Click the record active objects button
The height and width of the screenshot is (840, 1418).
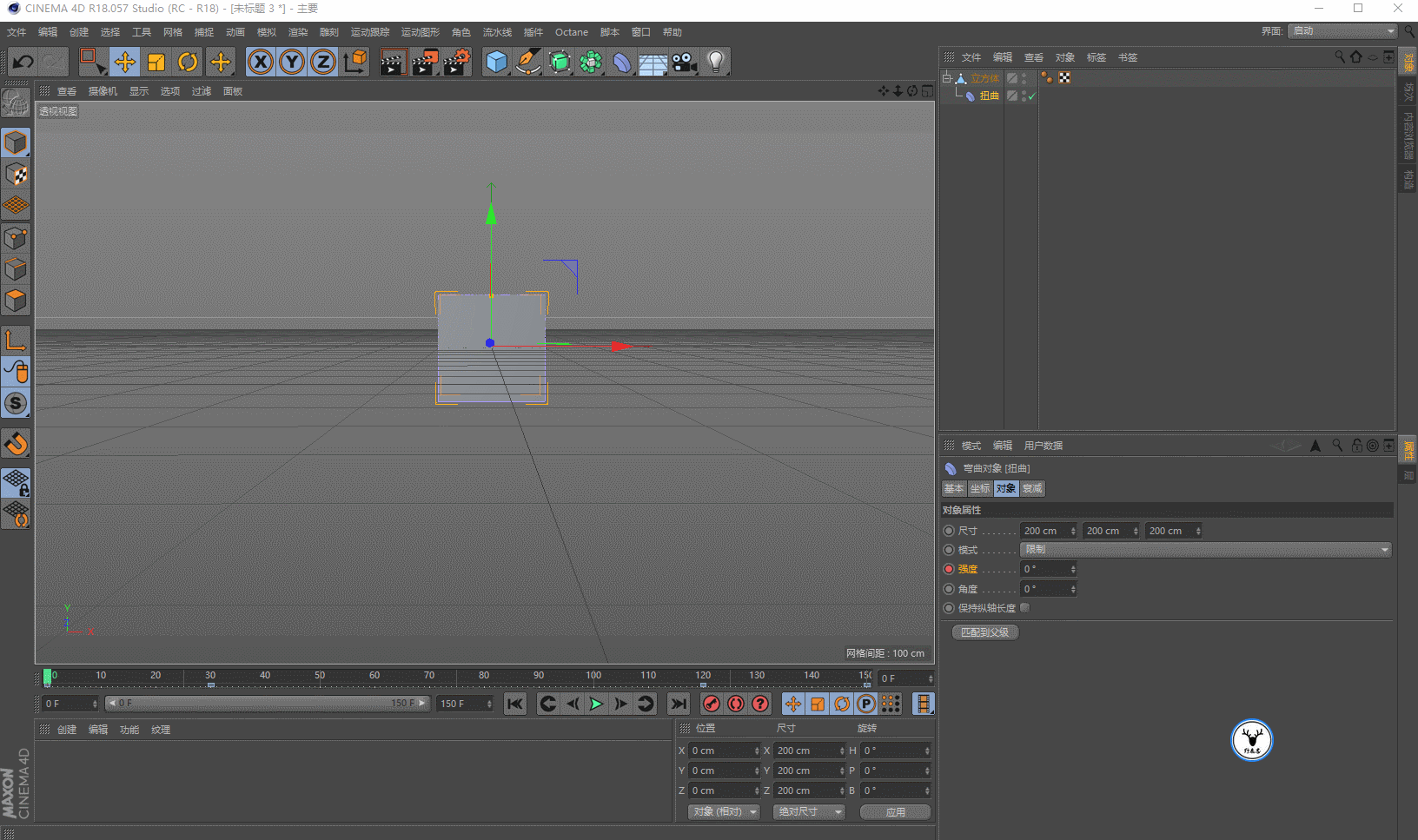pos(712,704)
